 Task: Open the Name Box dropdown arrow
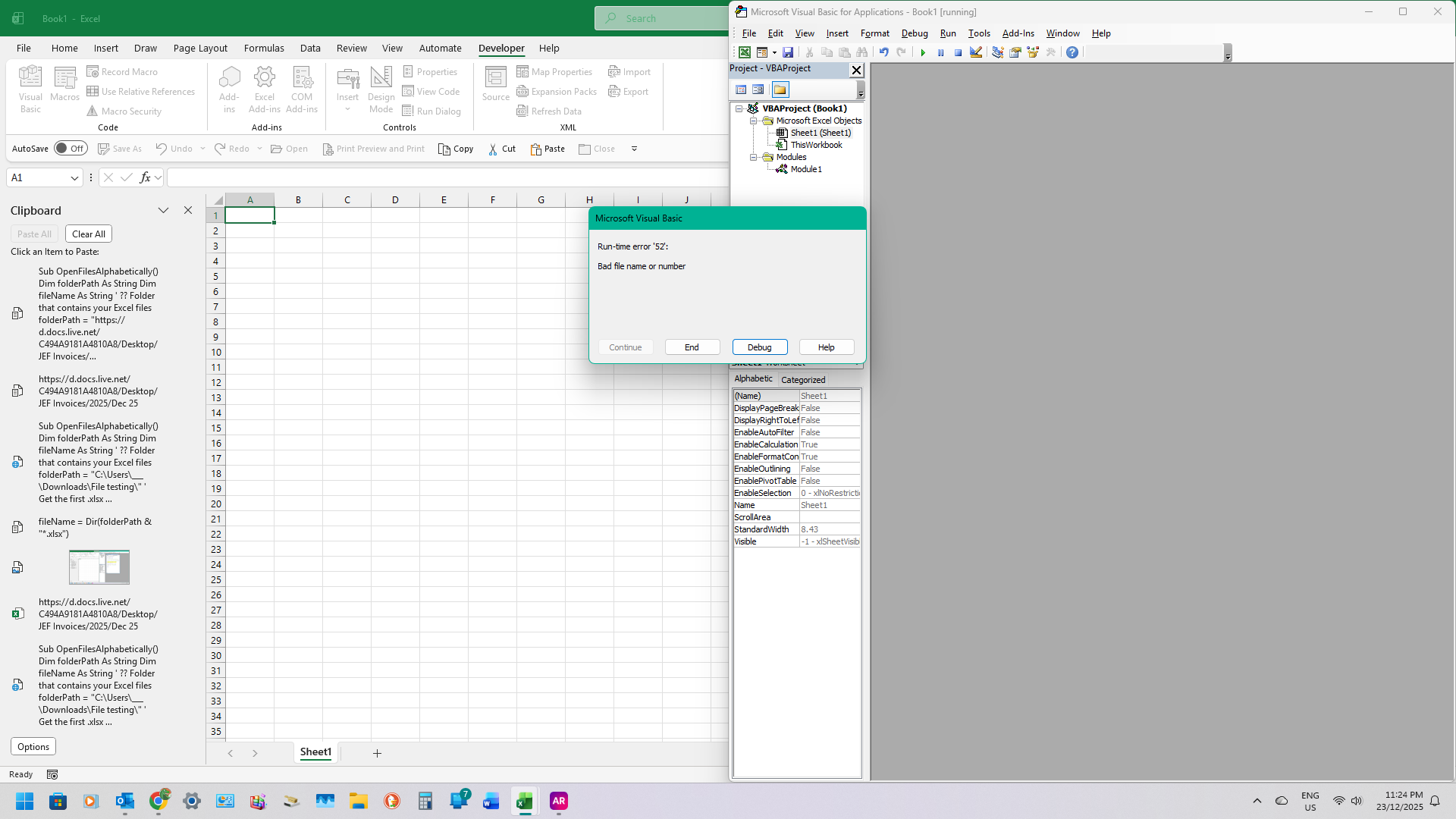coord(74,177)
